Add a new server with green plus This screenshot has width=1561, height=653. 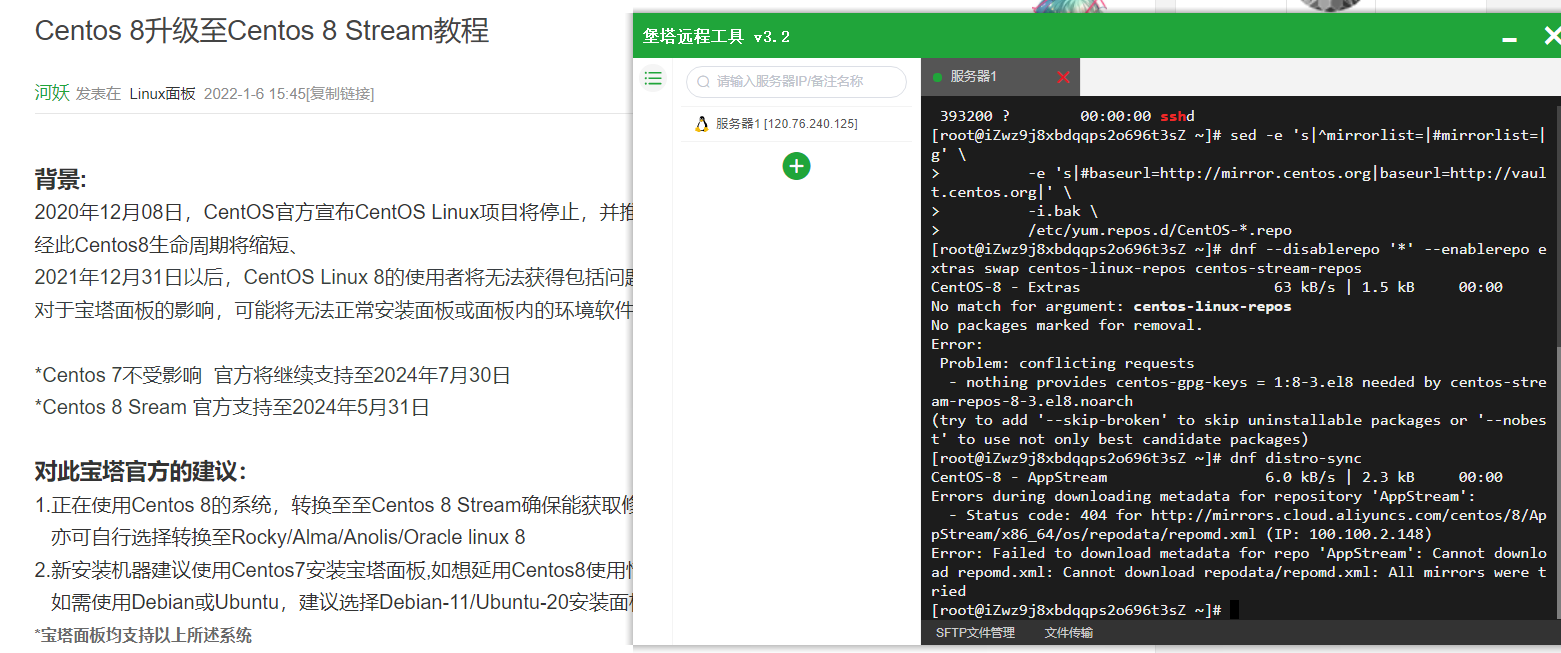[796, 166]
